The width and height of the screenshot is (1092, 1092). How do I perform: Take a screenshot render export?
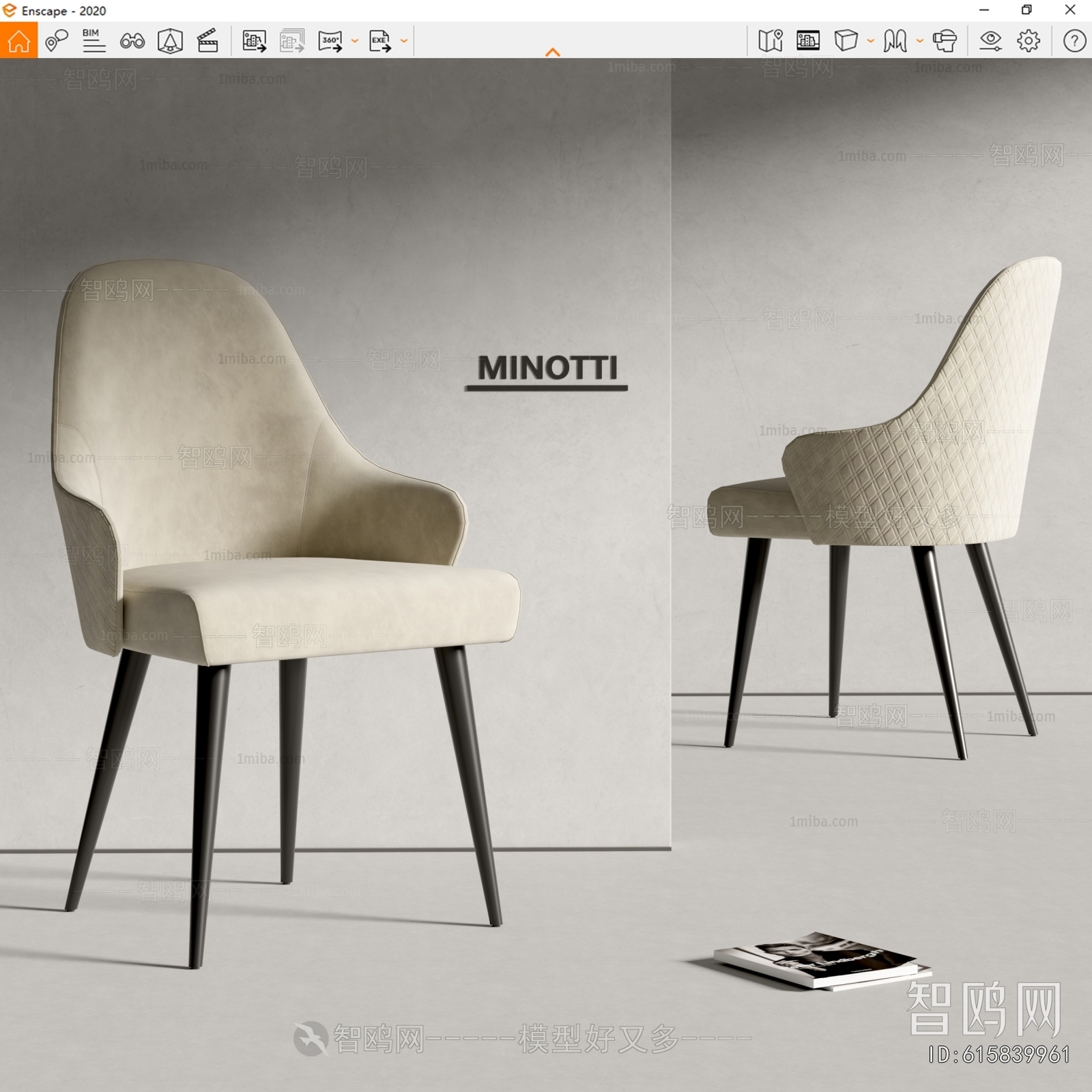(x=255, y=41)
